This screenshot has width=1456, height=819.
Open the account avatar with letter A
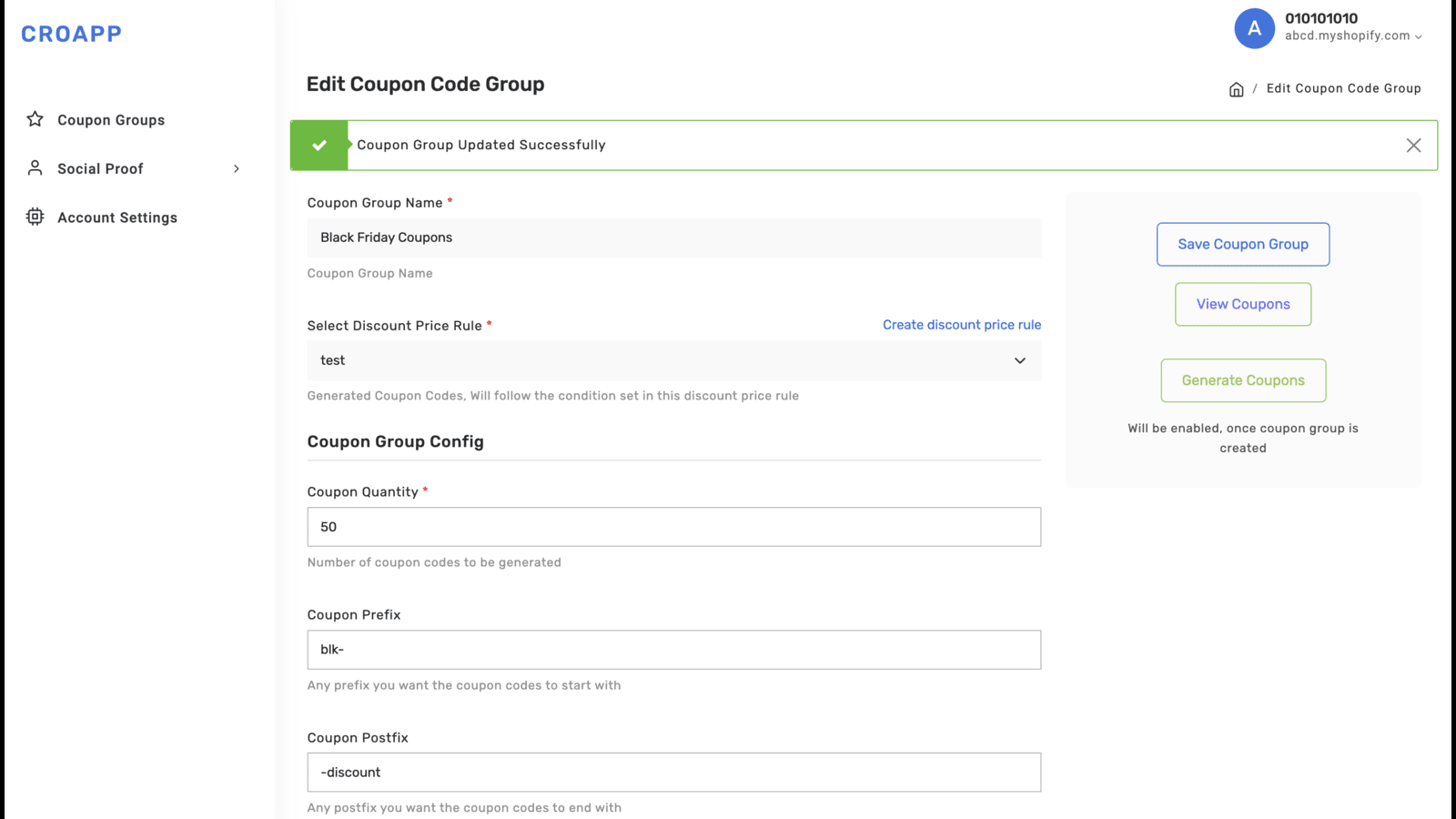click(x=1254, y=28)
